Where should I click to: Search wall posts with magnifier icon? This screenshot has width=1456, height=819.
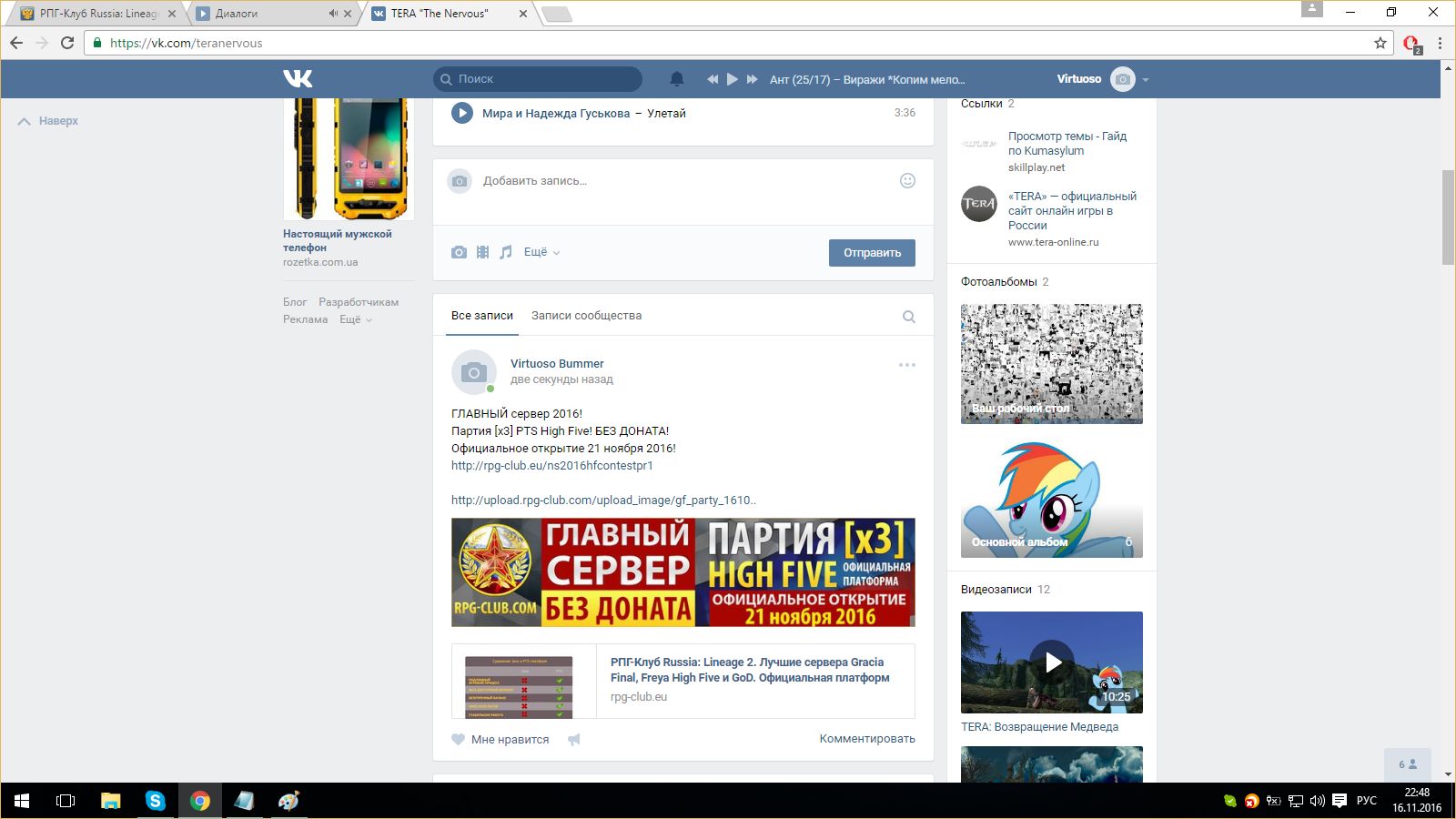(x=908, y=317)
